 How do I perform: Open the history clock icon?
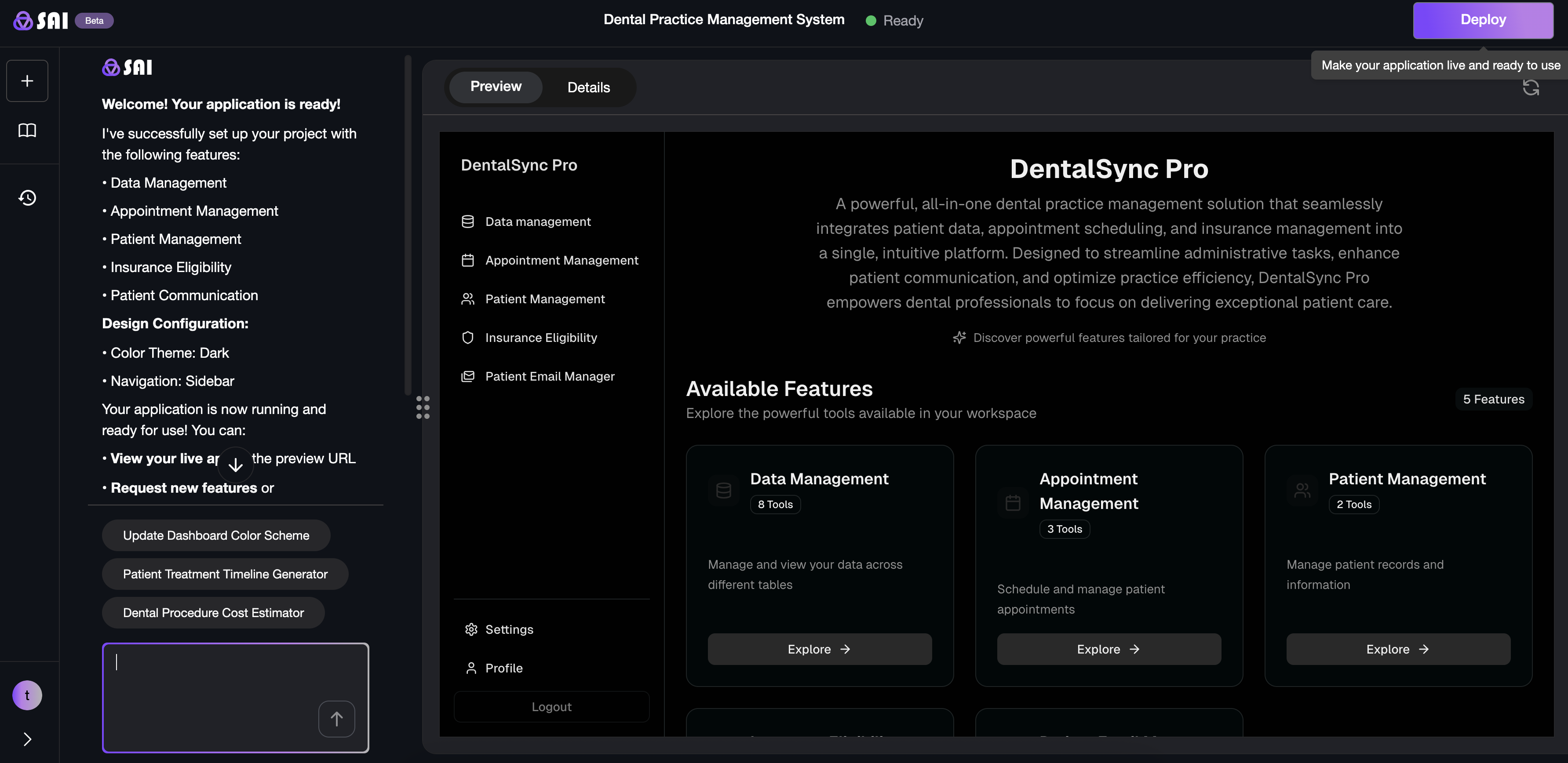(27, 198)
